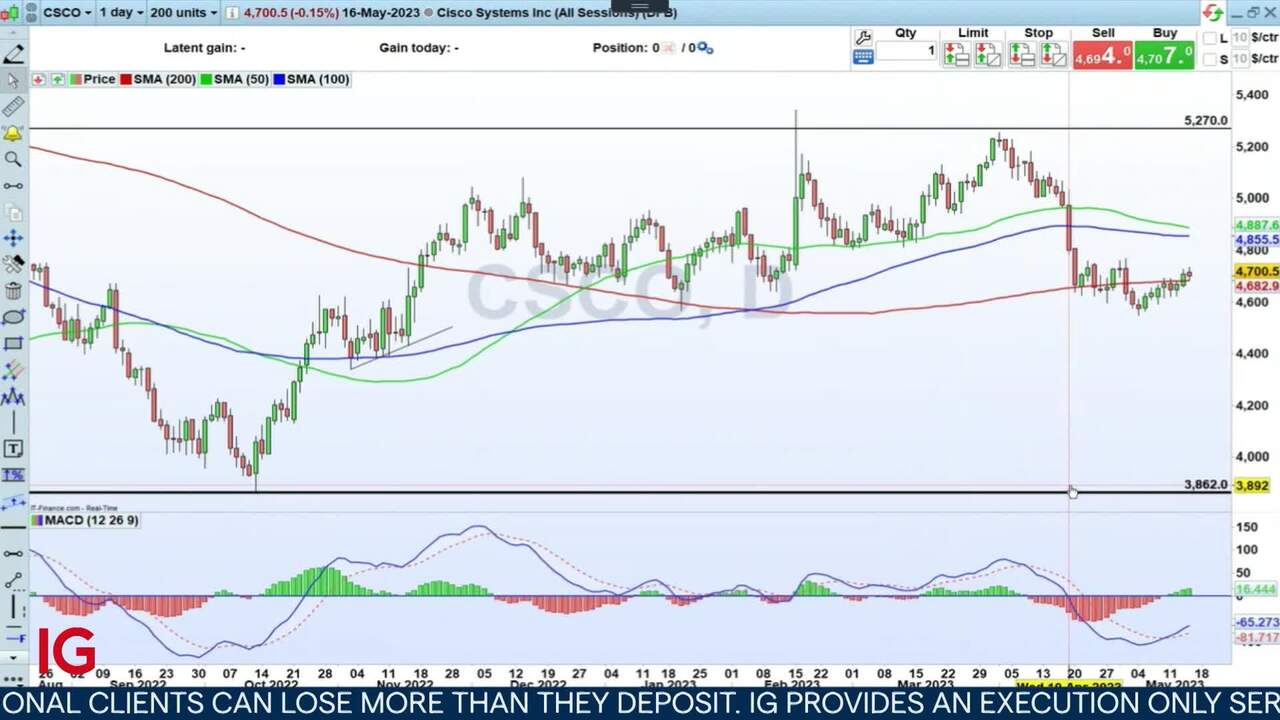Choose the top segment line tool
1280x720 pixels.
[13, 186]
